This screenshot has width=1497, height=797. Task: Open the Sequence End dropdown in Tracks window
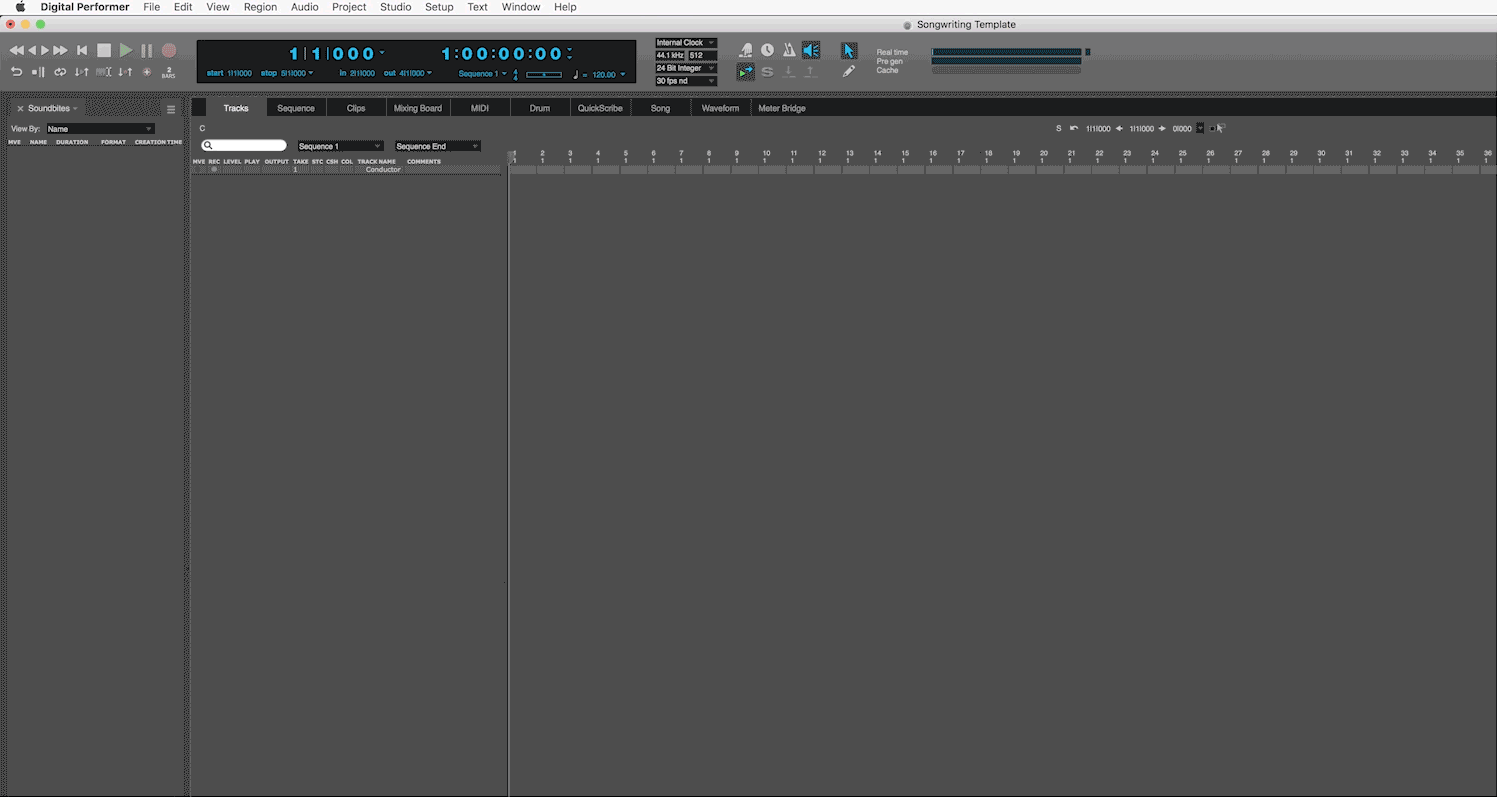pos(436,145)
